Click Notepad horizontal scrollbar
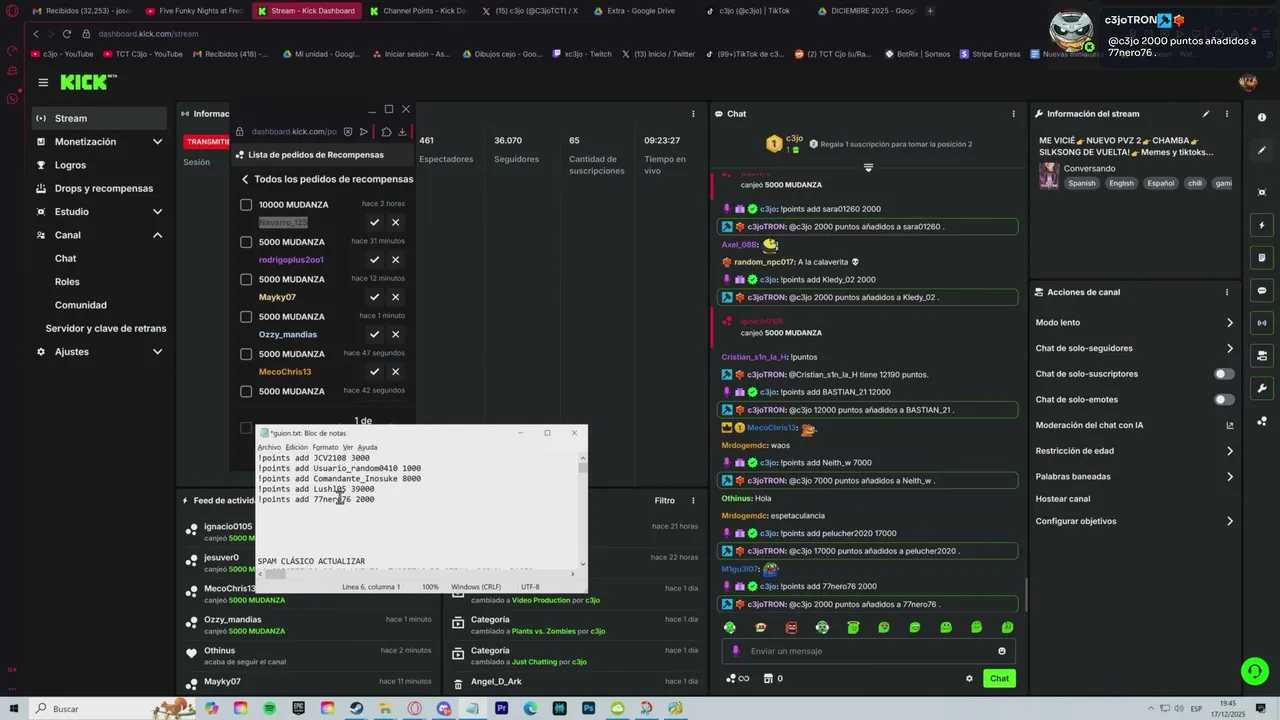 pyautogui.click(x=417, y=574)
